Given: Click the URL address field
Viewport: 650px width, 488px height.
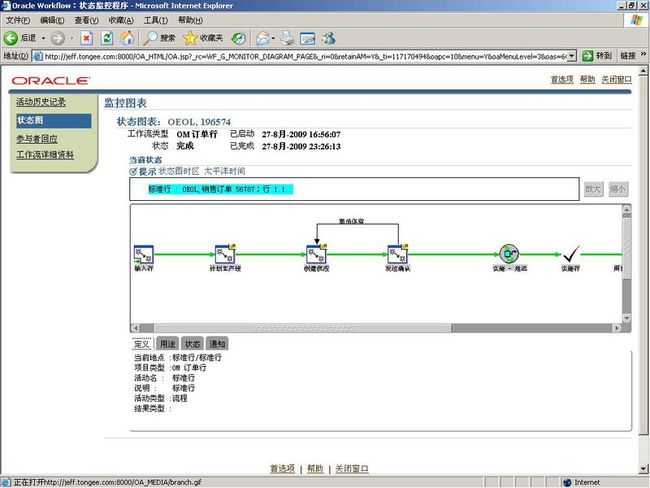Looking at the screenshot, I should [304, 56].
